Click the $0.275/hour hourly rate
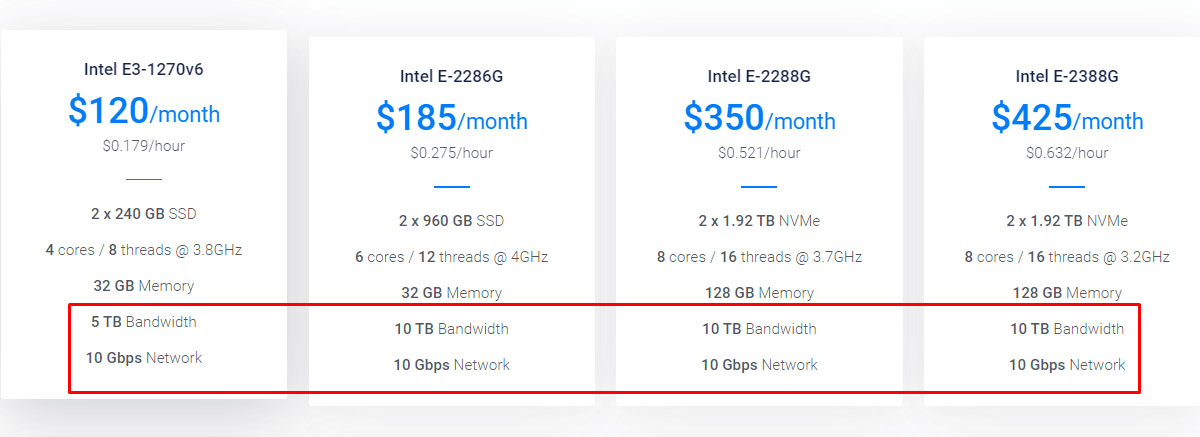The width and height of the screenshot is (1200, 437). 452,153
